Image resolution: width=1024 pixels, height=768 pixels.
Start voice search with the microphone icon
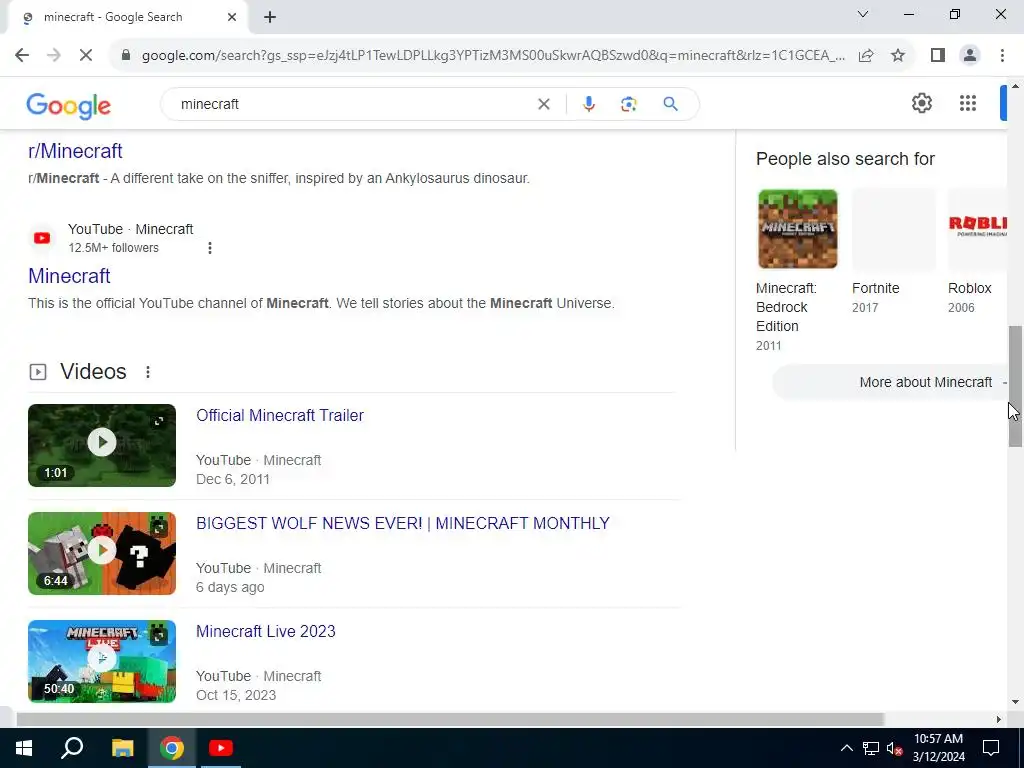[588, 104]
